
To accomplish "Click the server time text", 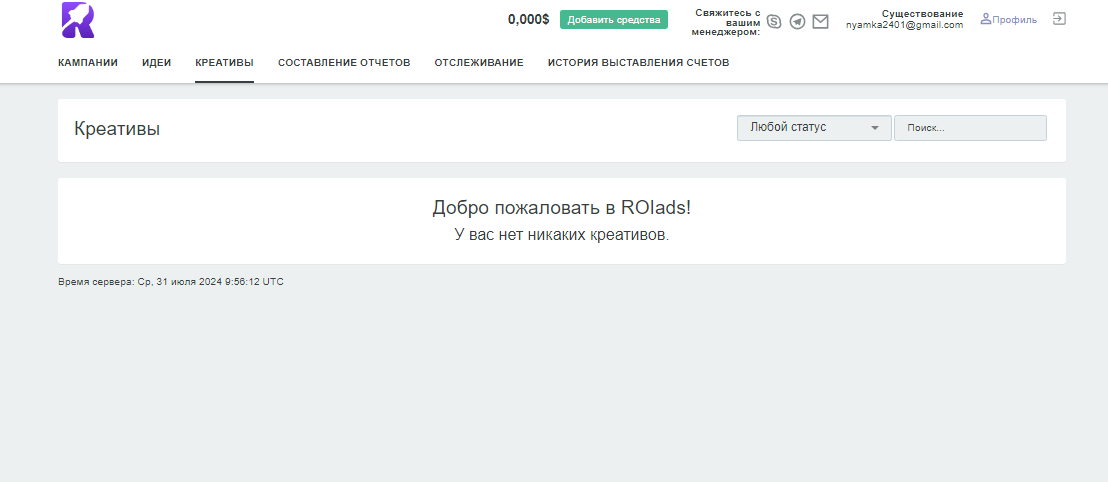I will click(x=171, y=282).
